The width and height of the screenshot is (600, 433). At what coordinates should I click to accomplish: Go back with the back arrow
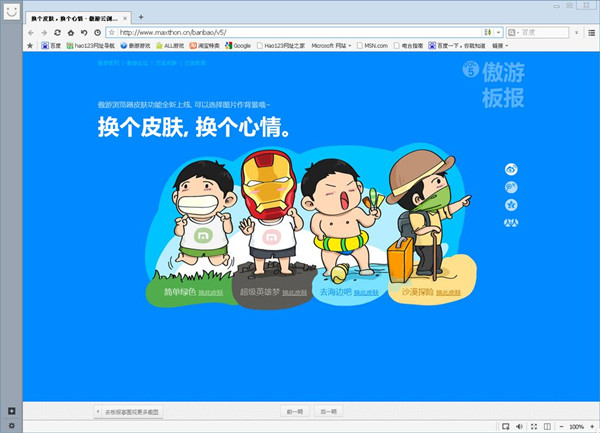point(31,33)
